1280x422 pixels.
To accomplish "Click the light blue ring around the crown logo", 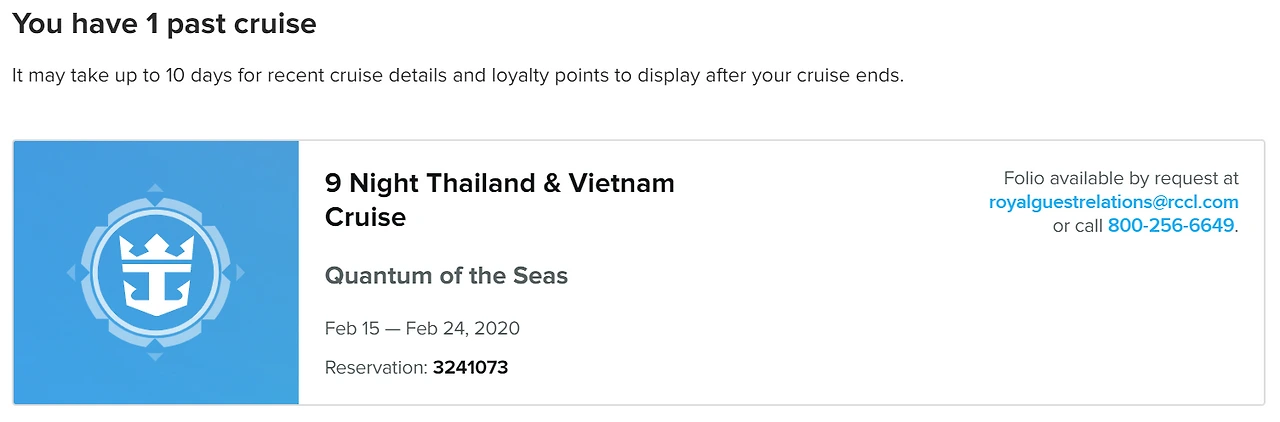I will [155, 212].
